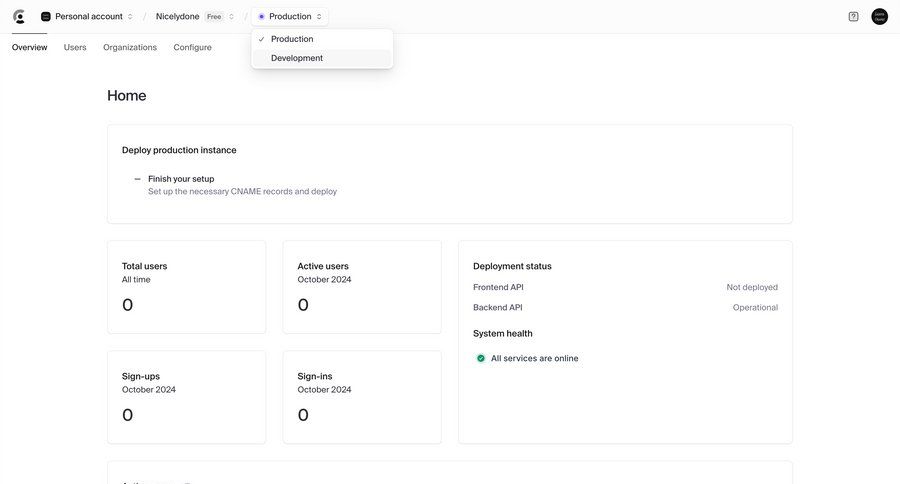Toggle the Production instance dropdown
This screenshot has width=900, height=484.
click(x=290, y=17)
